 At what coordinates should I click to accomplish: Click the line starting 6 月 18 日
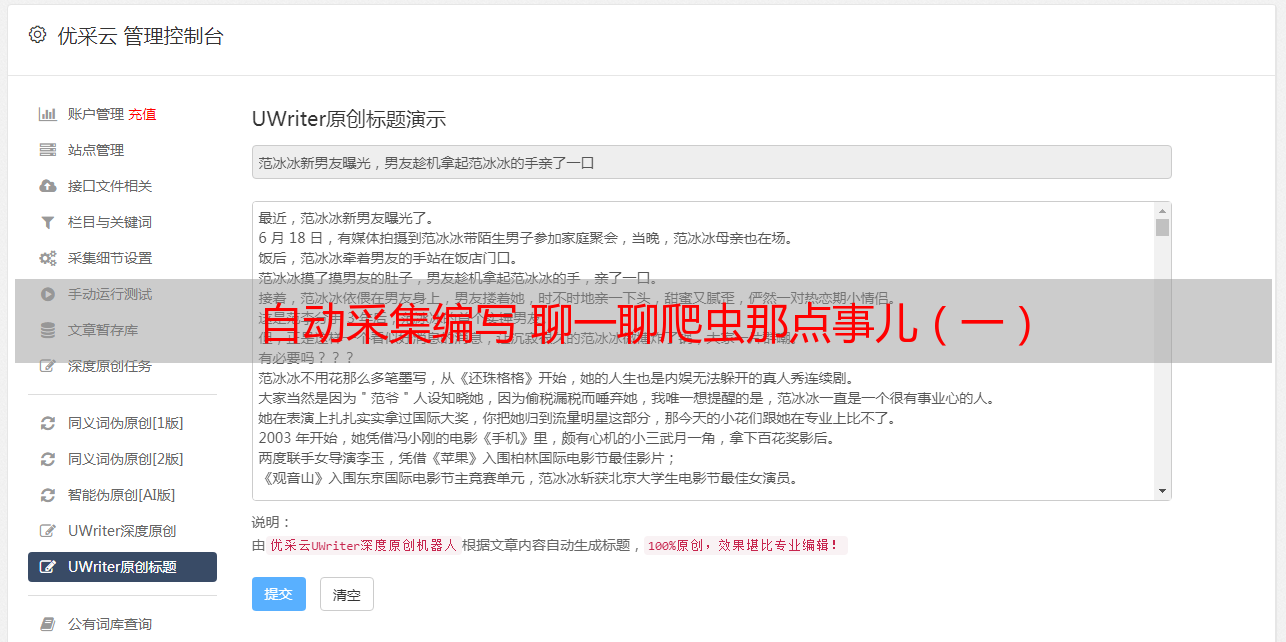[525, 238]
